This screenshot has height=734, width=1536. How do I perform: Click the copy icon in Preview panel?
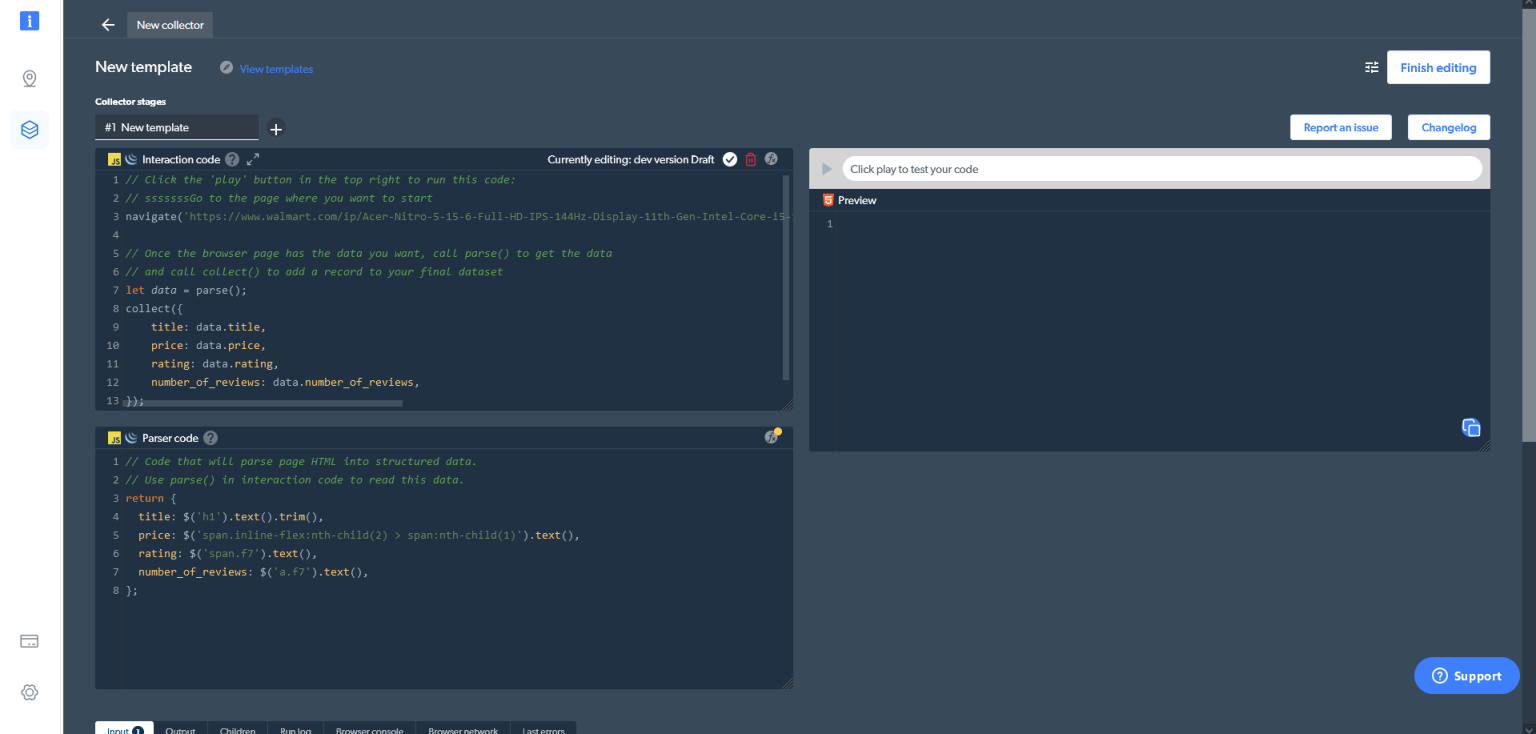(x=1471, y=427)
